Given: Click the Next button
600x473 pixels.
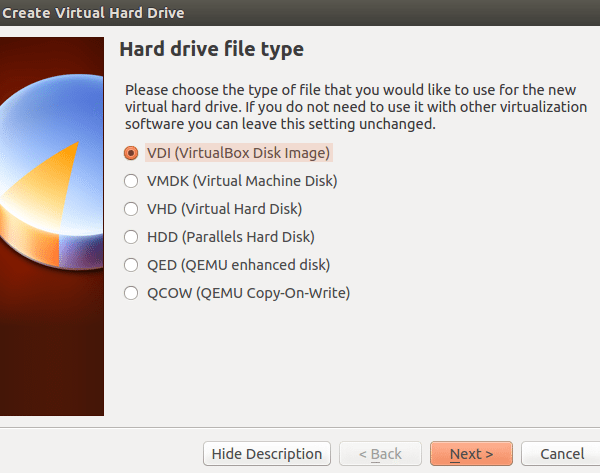Looking at the screenshot, I should 471,454.
